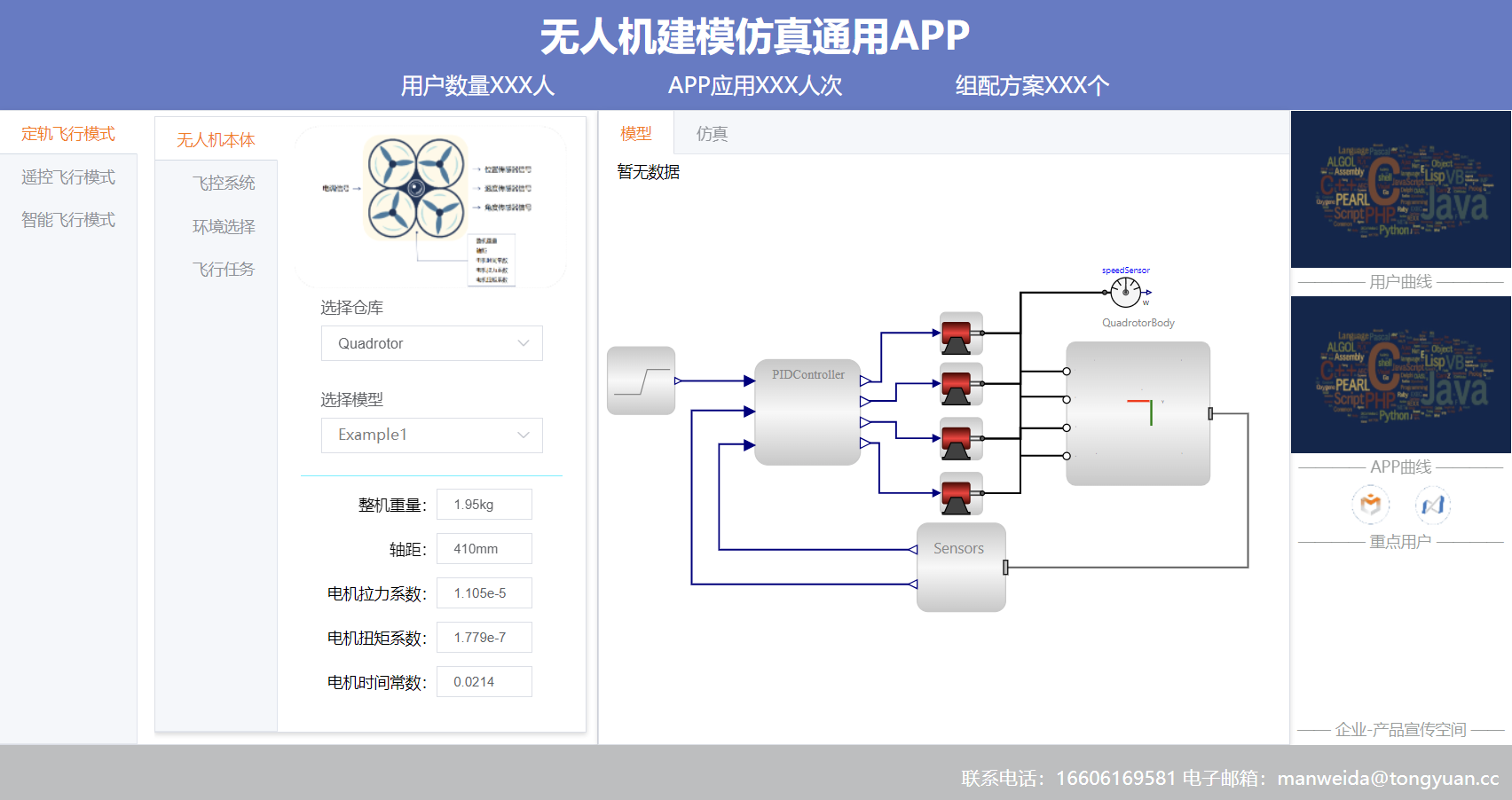The width and height of the screenshot is (1512, 800).
Task: Open the 环境选择 tab
Action: coord(224,226)
